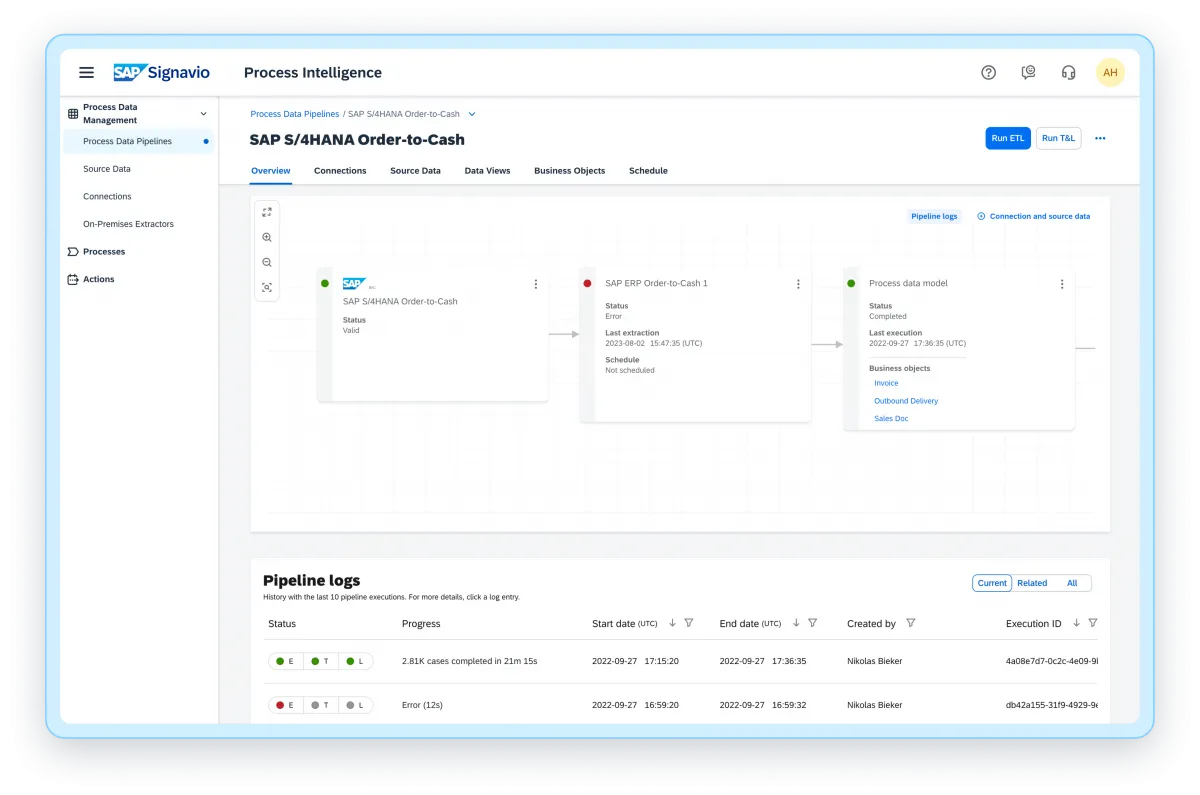Viewport: 1200px width, 795px height.
Task: Switch to the Data Views tab
Action: 487,171
